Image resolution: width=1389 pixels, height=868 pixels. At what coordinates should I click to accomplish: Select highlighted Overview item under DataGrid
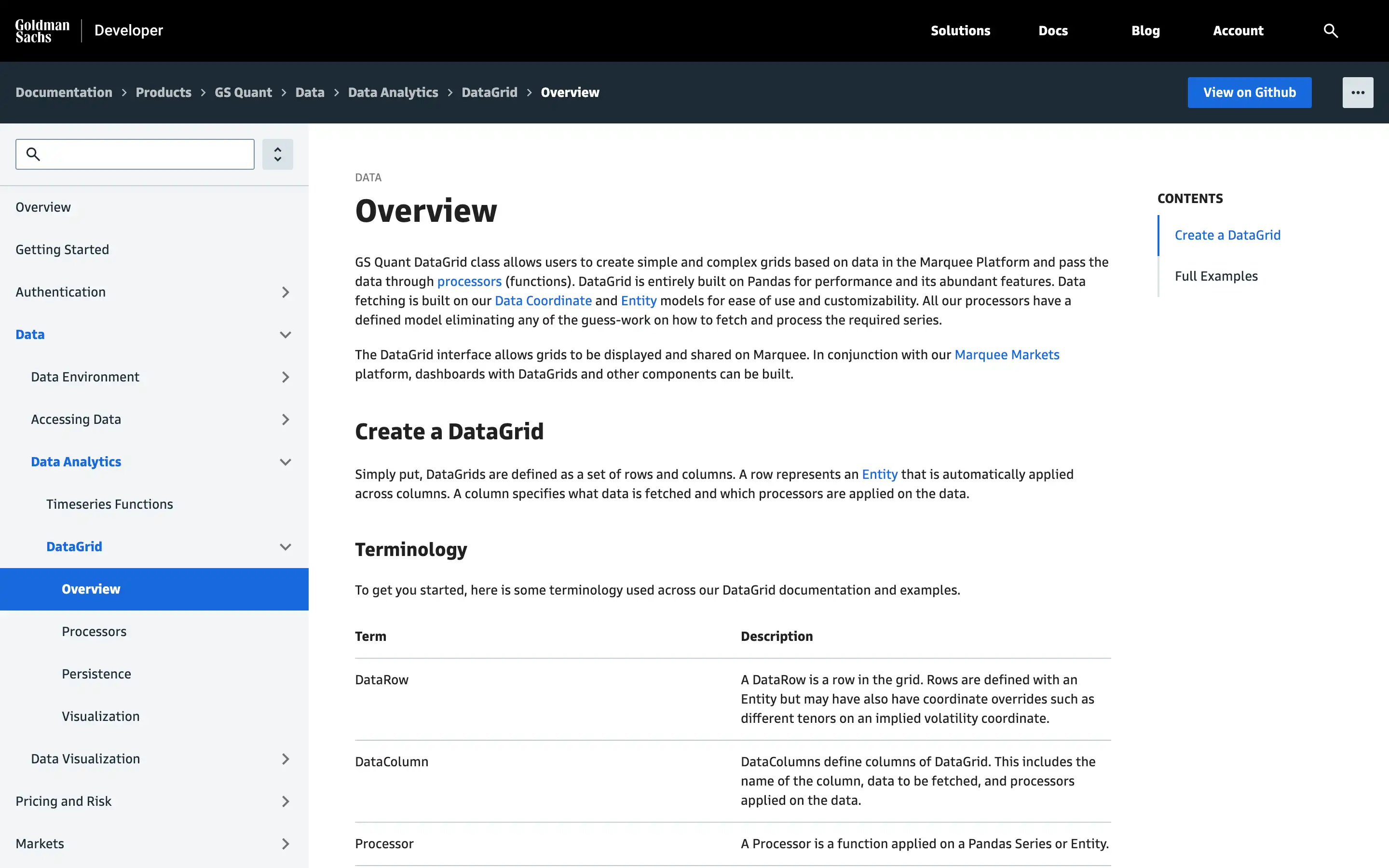tap(154, 589)
